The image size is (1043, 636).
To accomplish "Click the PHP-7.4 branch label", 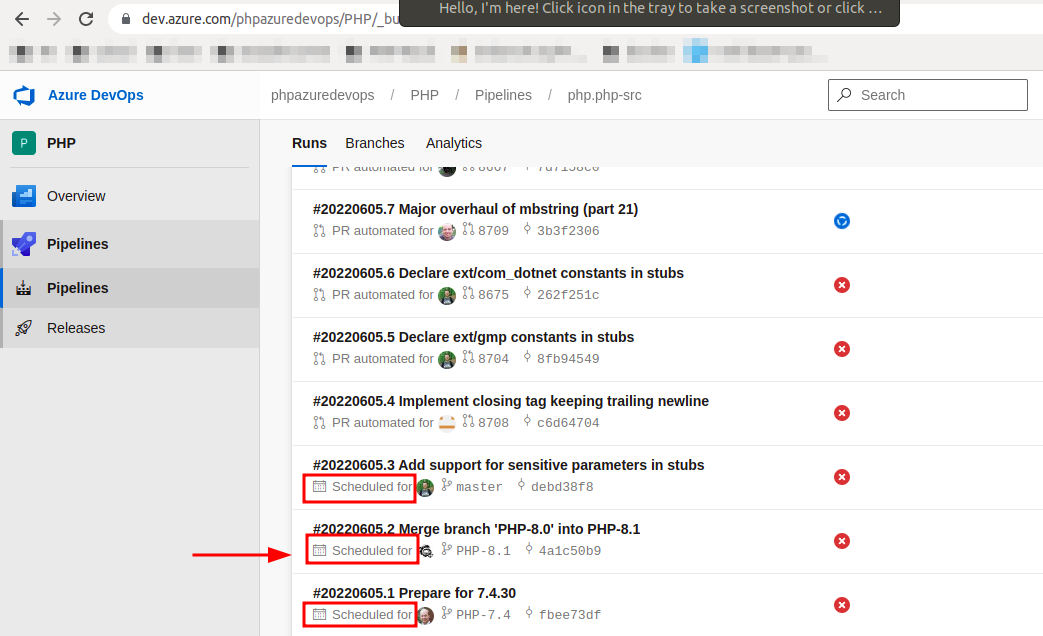I will click(x=484, y=615).
